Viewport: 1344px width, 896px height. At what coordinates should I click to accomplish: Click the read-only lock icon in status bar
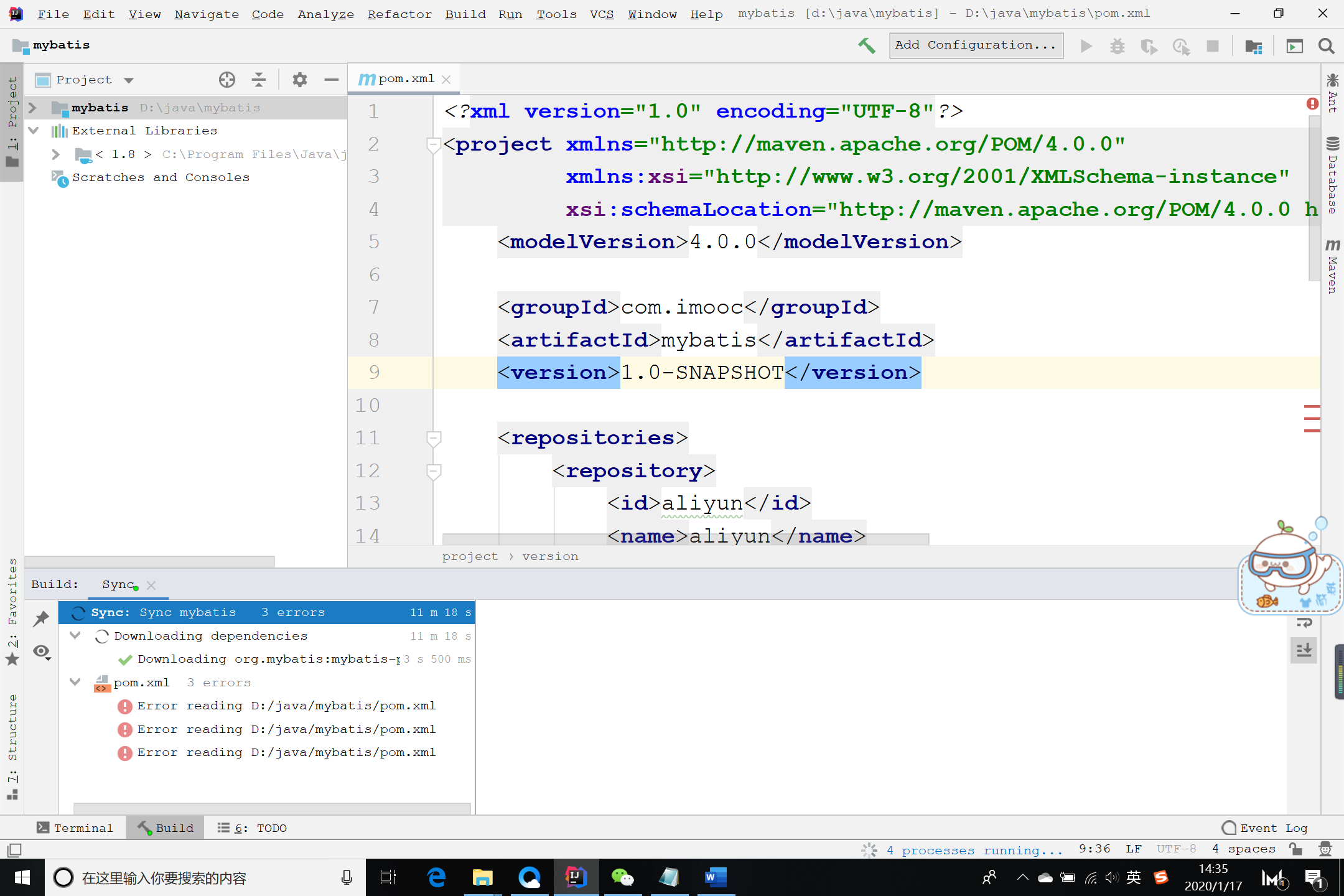[x=1296, y=849]
